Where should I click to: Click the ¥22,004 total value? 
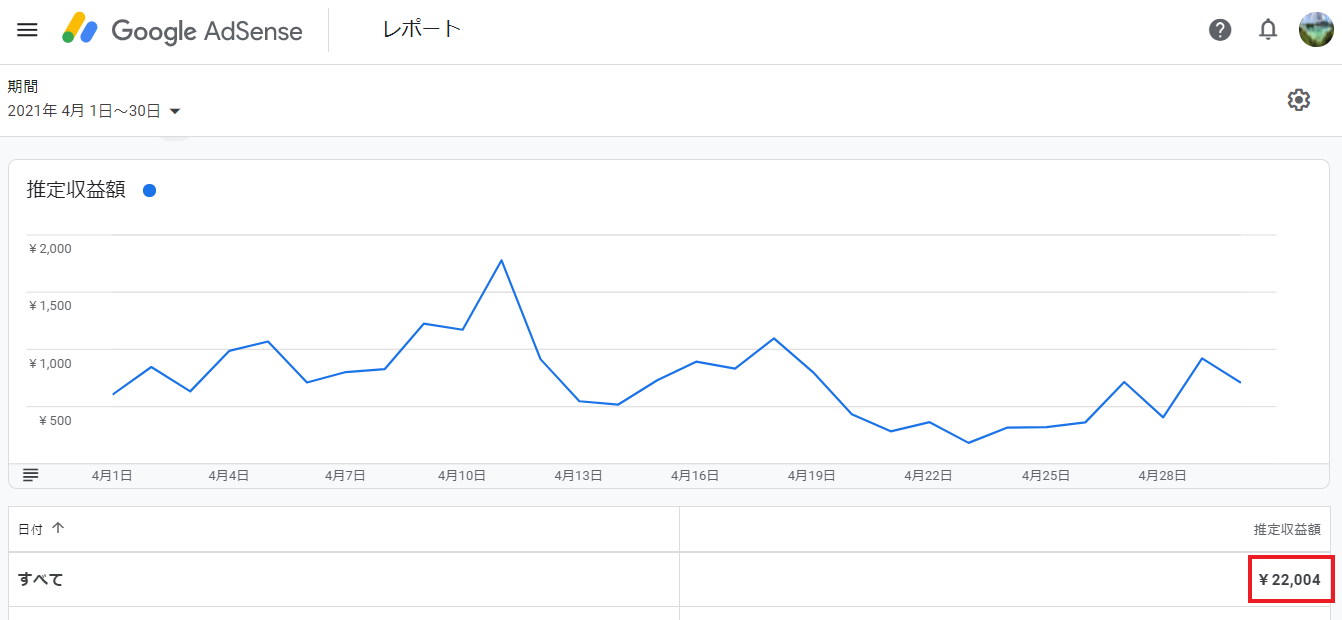click(1289, 579)
